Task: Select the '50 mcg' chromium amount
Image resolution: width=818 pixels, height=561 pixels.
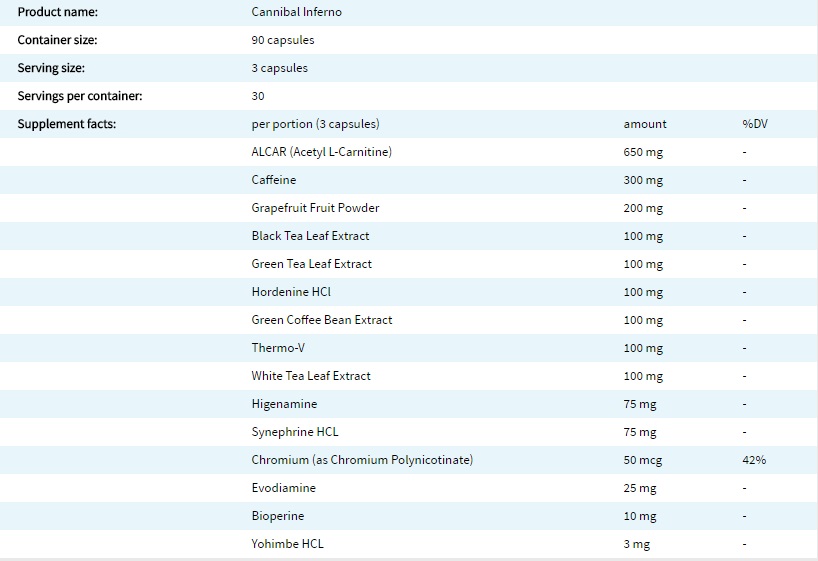Action: coord(643,461)
